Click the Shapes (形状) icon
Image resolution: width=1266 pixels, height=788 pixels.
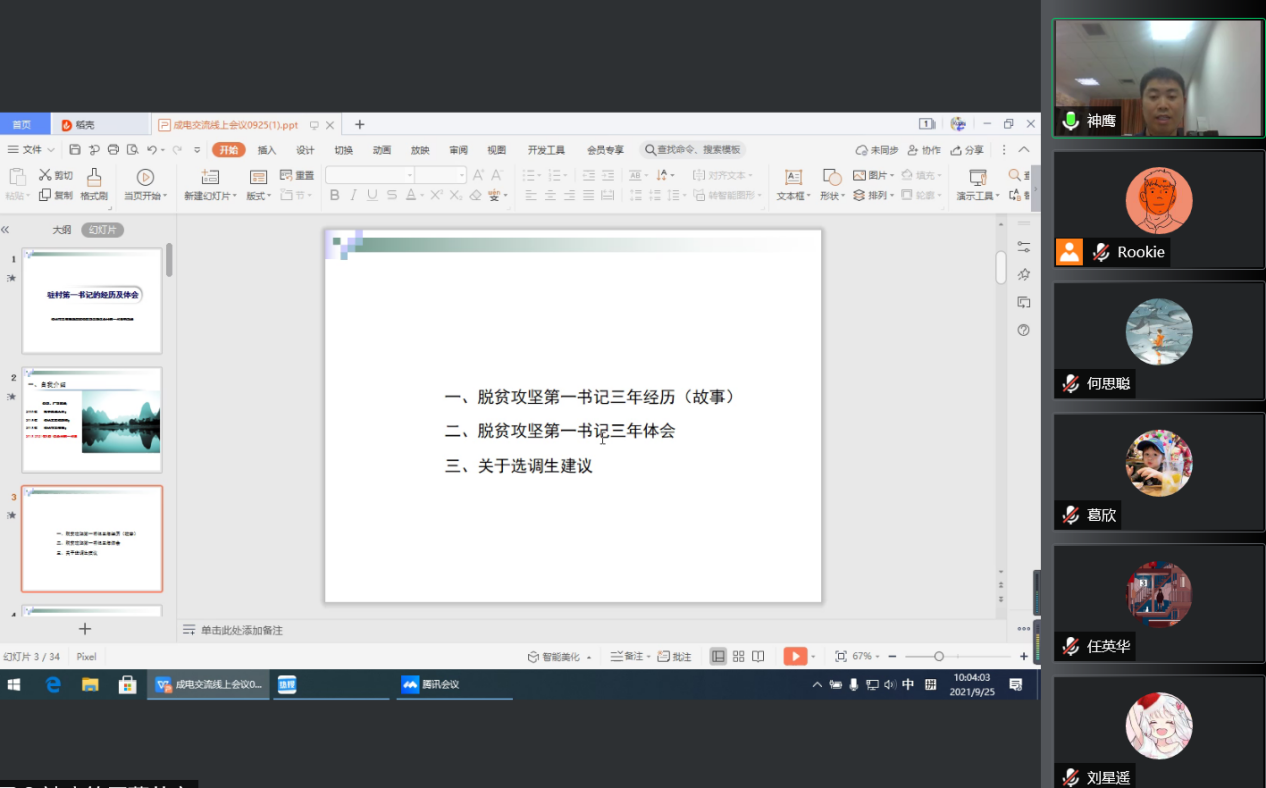831,177
